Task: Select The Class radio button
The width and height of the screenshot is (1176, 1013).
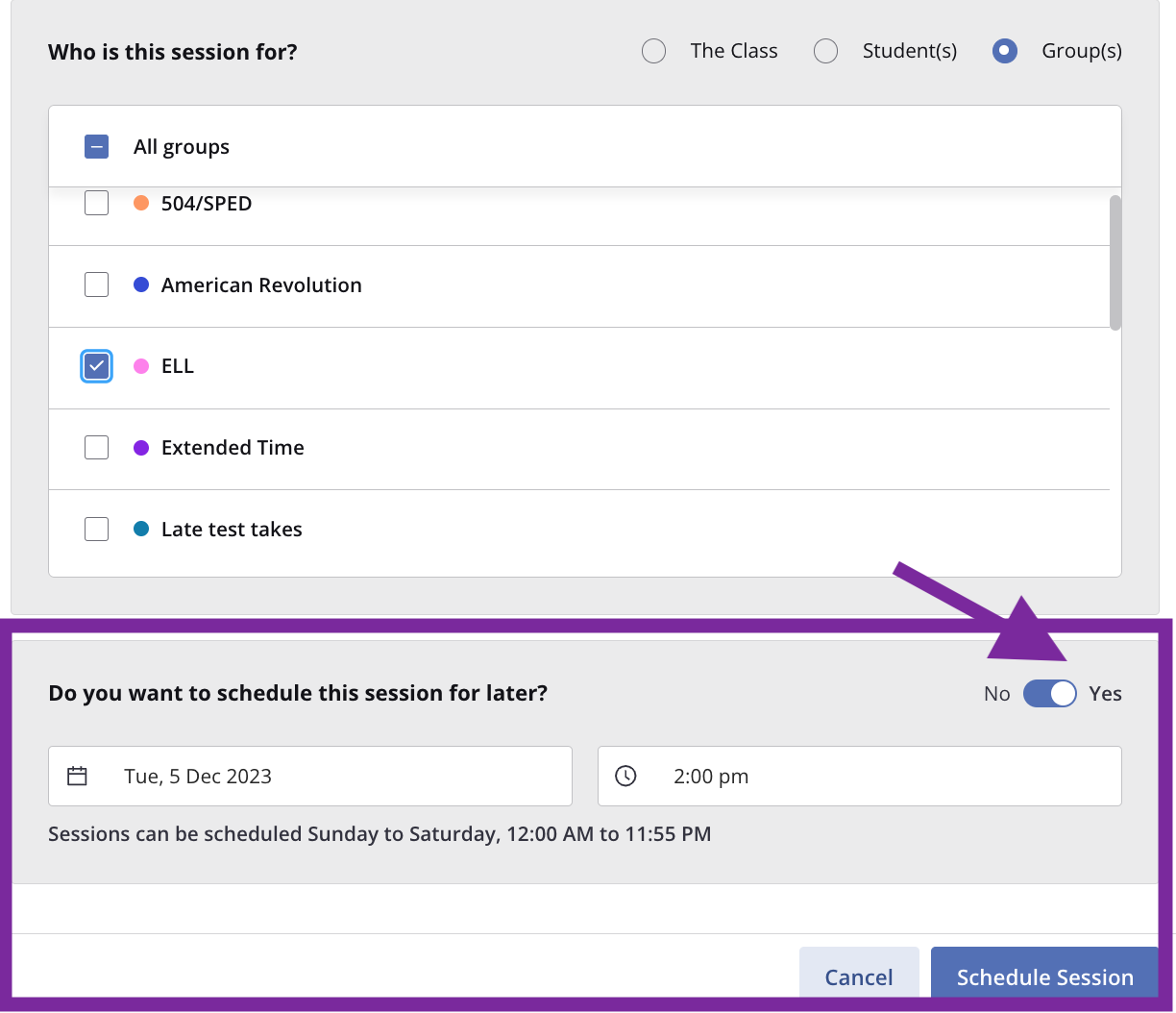Action: 653,50
